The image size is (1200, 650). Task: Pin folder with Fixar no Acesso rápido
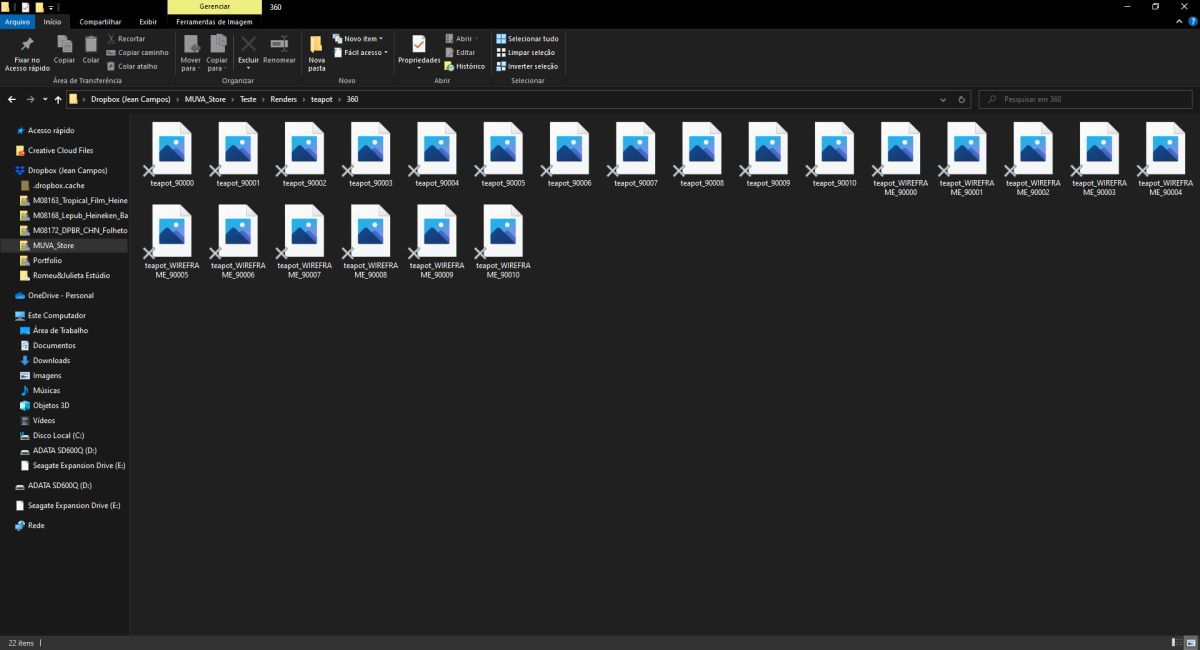pyautogui.click(x=26, y=53)
